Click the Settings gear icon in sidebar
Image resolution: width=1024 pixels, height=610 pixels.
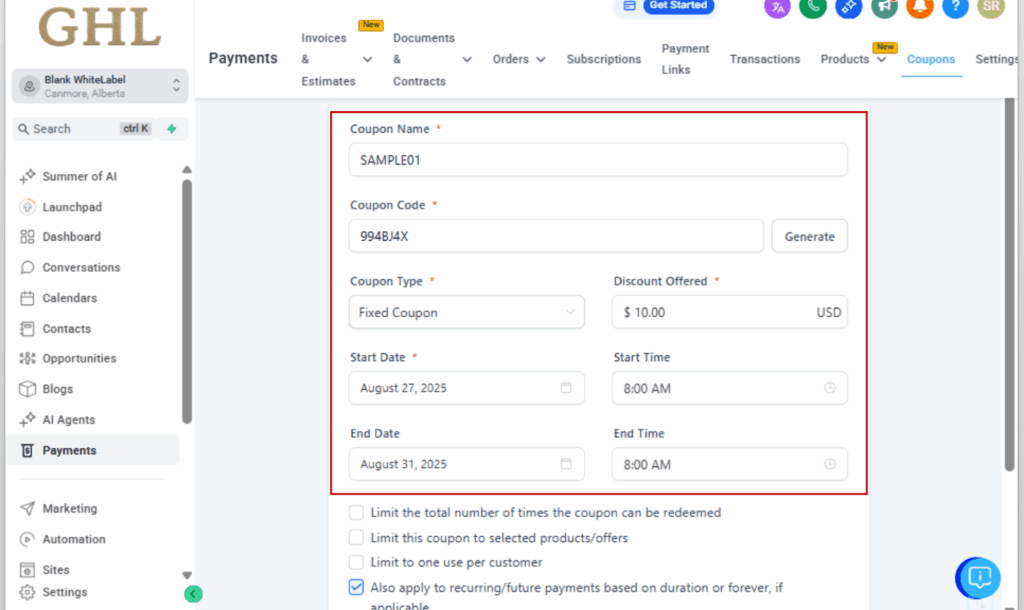(x=27, y=592)
